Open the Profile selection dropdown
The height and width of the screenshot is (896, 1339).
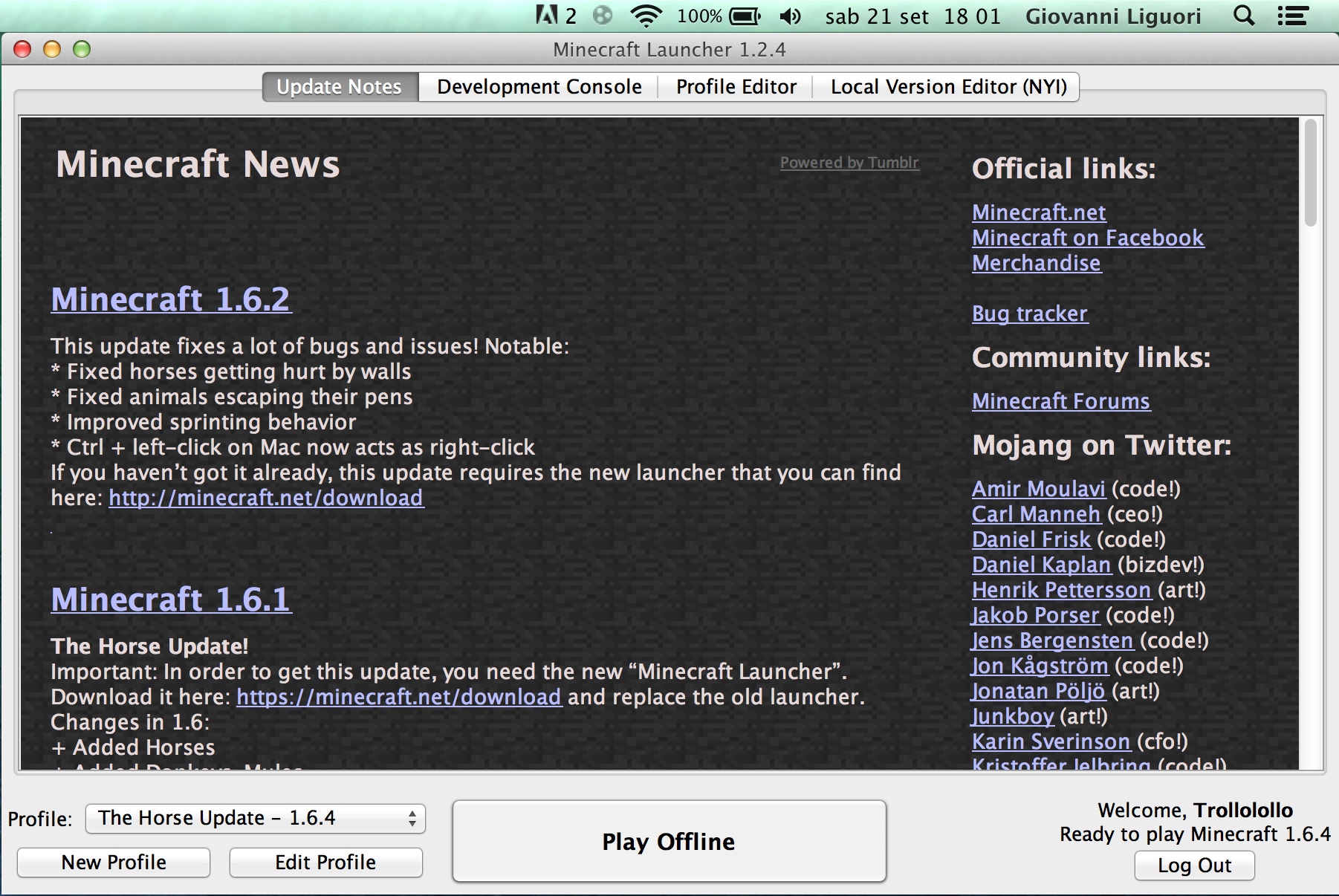tap(255, 818)
